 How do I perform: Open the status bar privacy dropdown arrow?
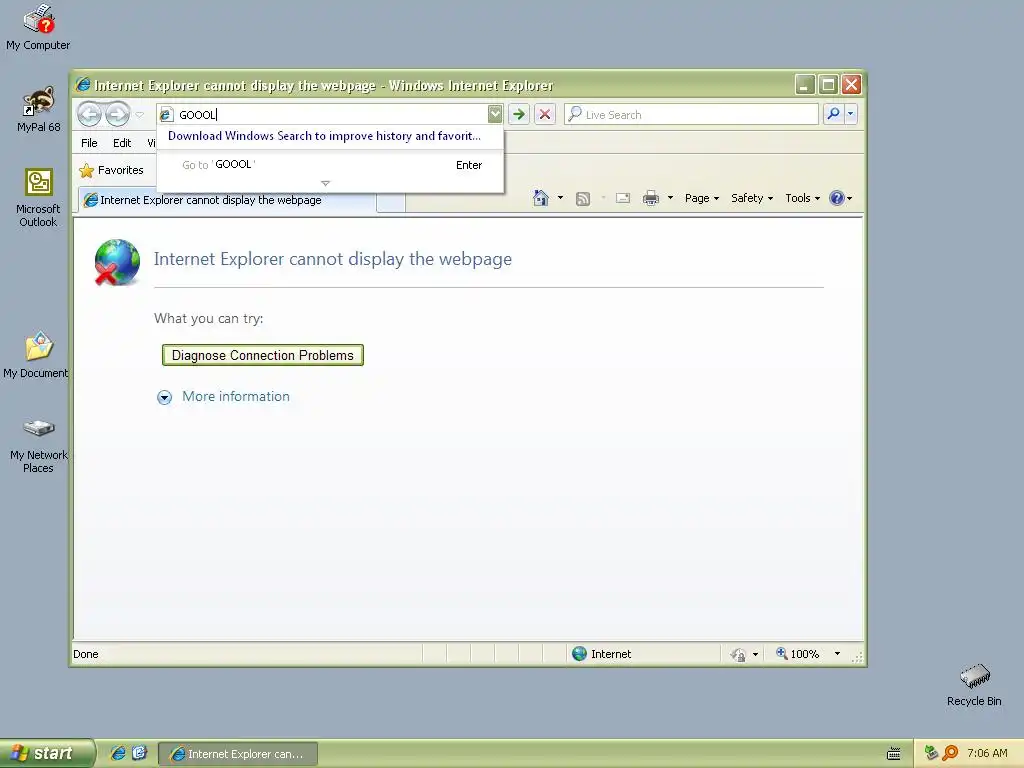click(x=756, y=654)
